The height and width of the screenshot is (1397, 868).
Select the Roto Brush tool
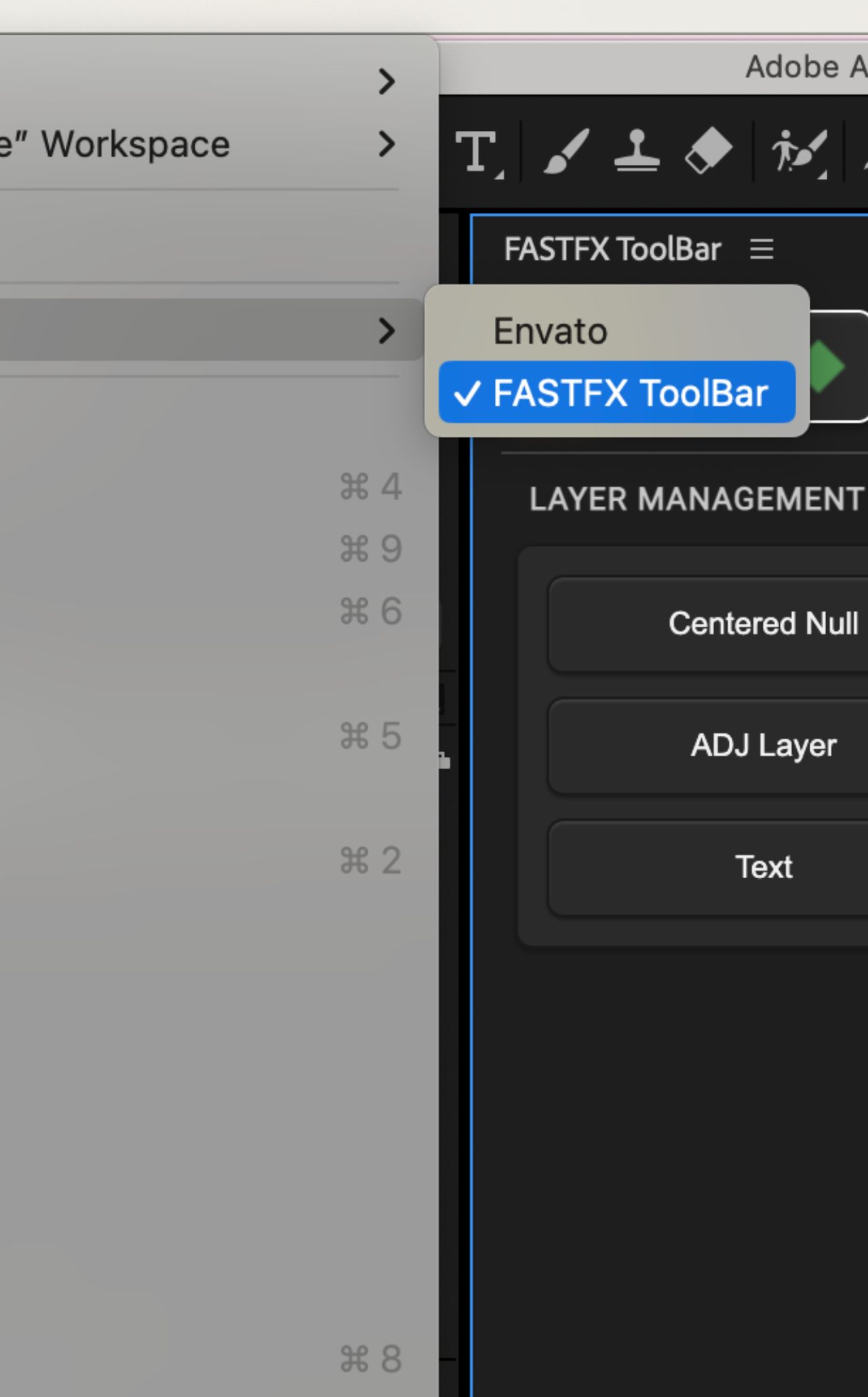tap(799, 152)
